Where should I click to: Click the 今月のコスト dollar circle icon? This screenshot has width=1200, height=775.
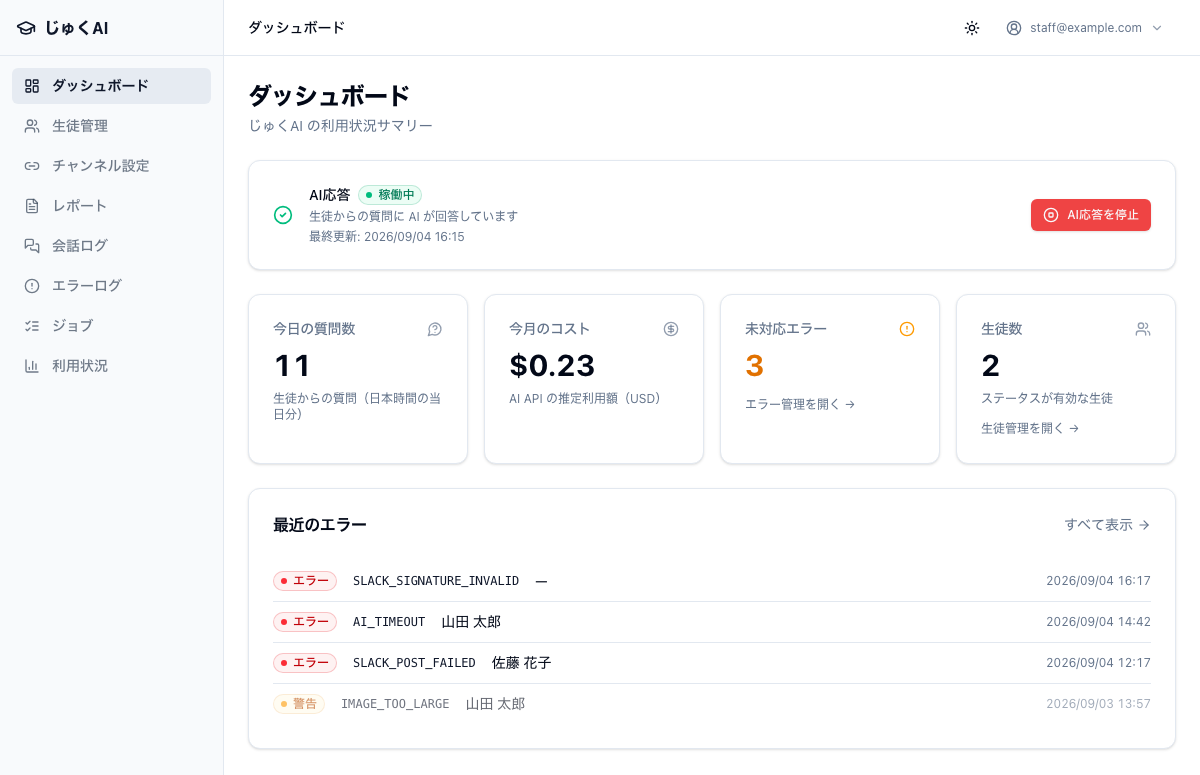[x=671, y=329]
